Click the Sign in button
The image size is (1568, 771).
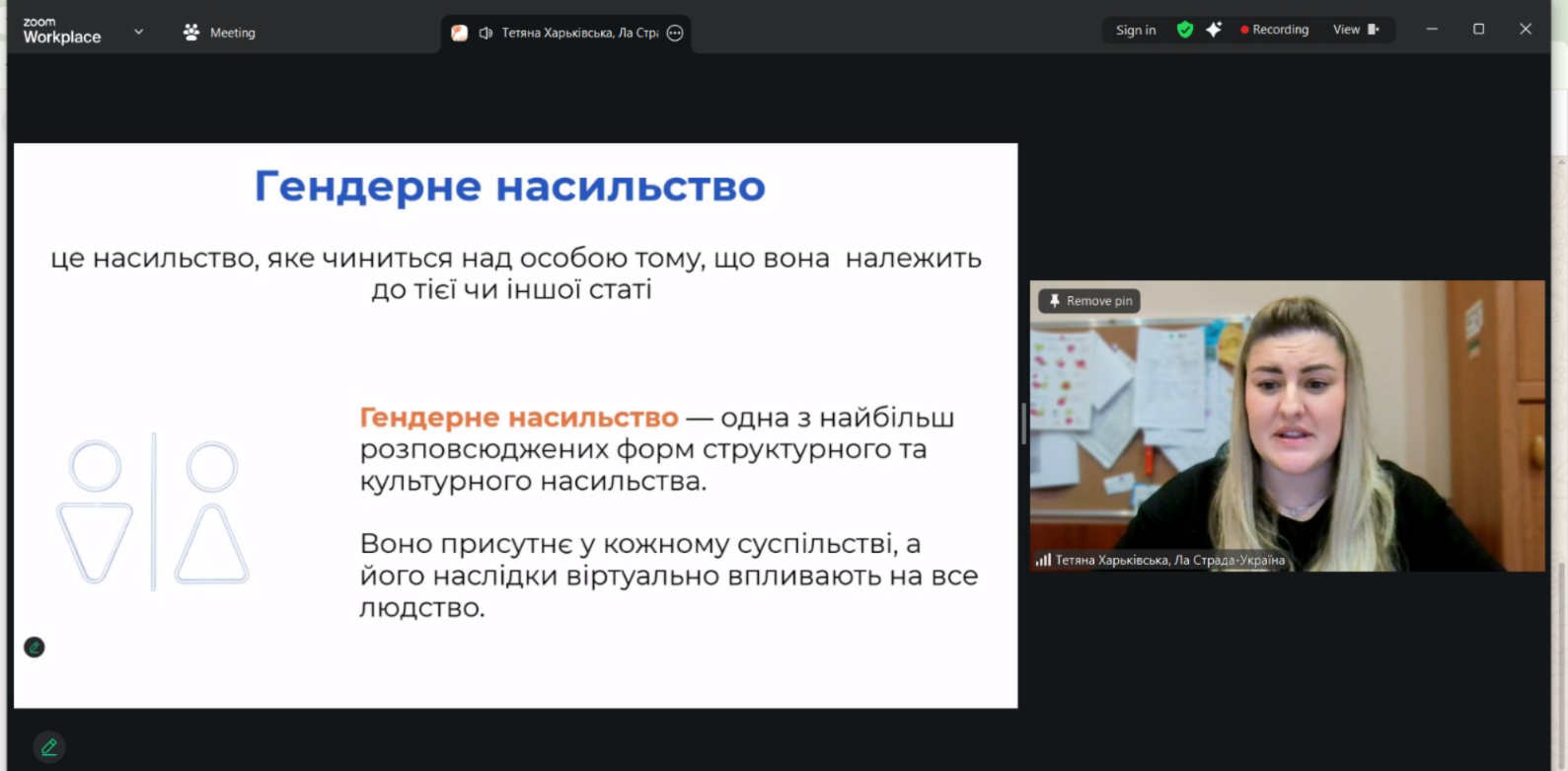1136,30
